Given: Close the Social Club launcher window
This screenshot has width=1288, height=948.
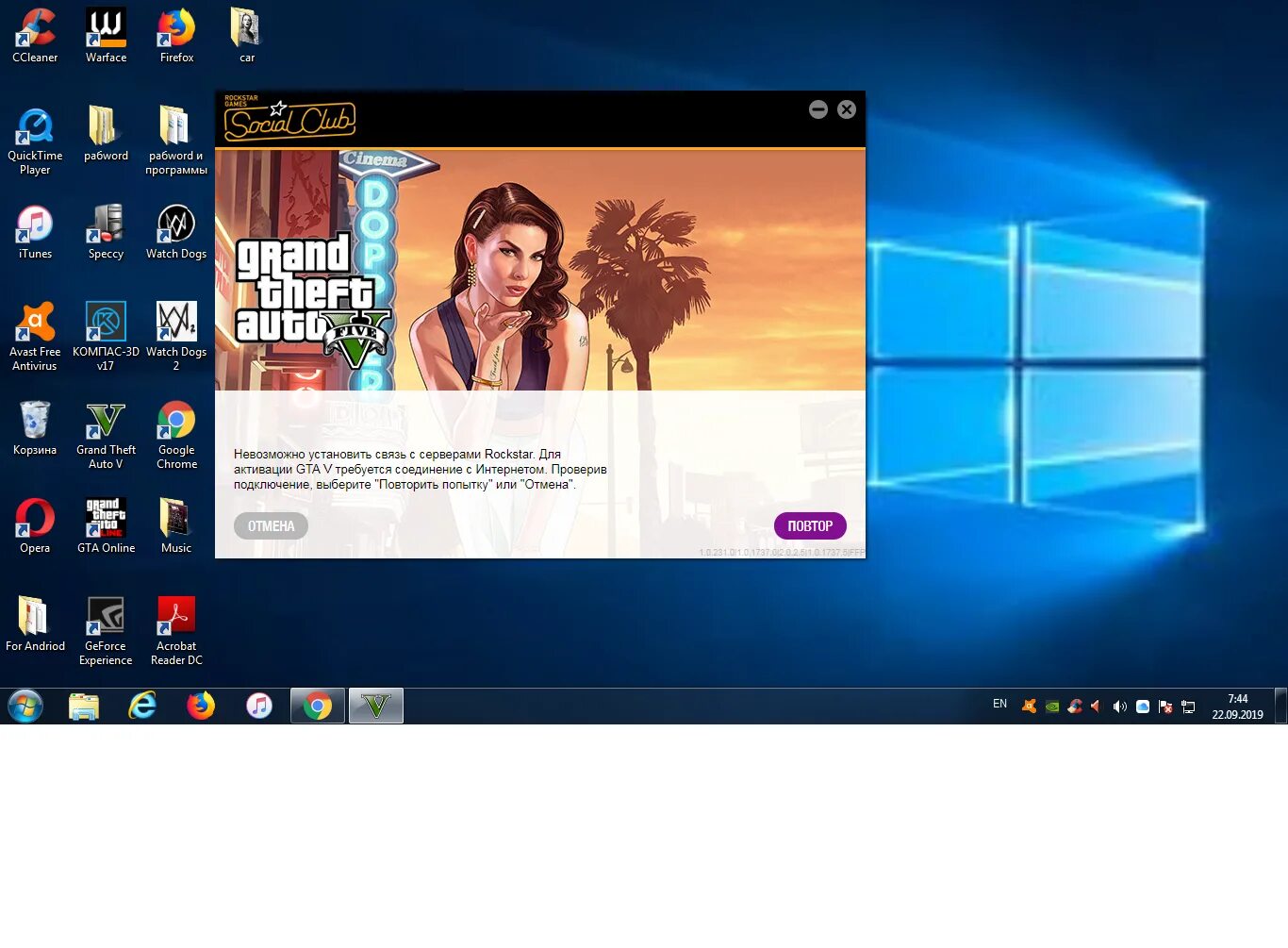Looking at the screenshot, I should click(847, 109).
